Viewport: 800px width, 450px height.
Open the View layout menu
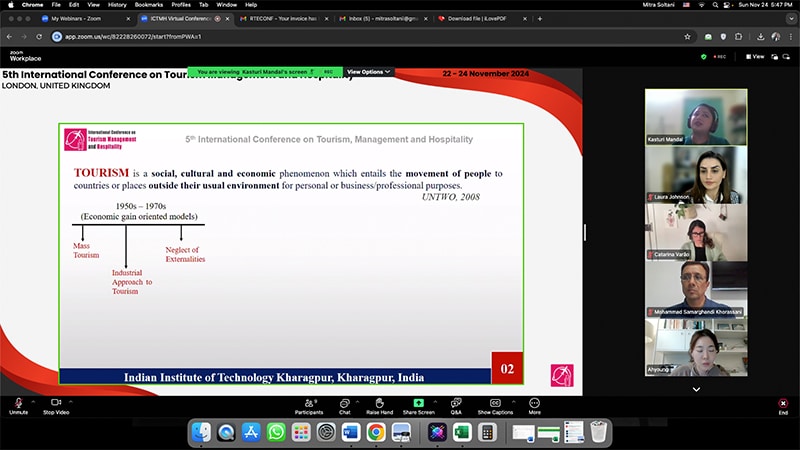(x=756, y=56)
